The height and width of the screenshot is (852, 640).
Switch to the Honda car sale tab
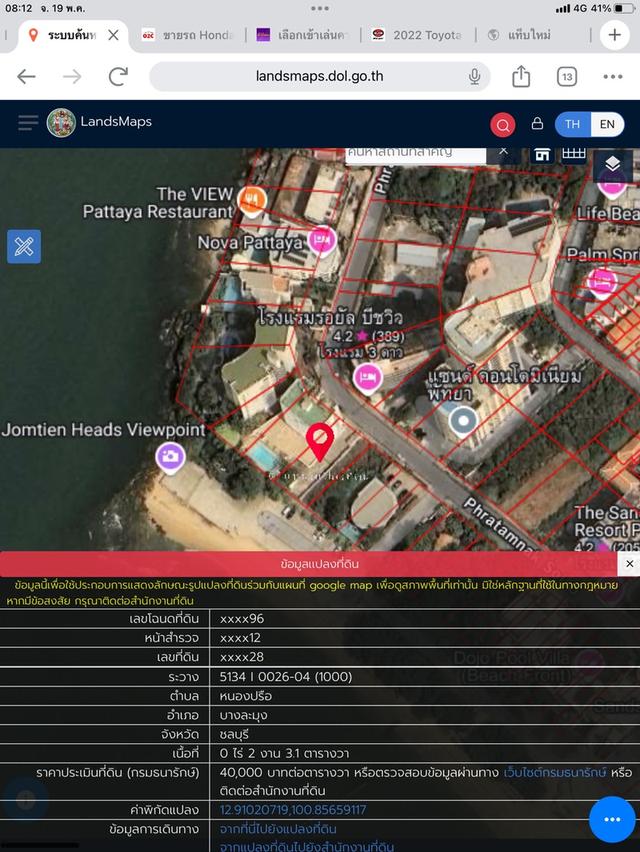click(x=188, y=35)
